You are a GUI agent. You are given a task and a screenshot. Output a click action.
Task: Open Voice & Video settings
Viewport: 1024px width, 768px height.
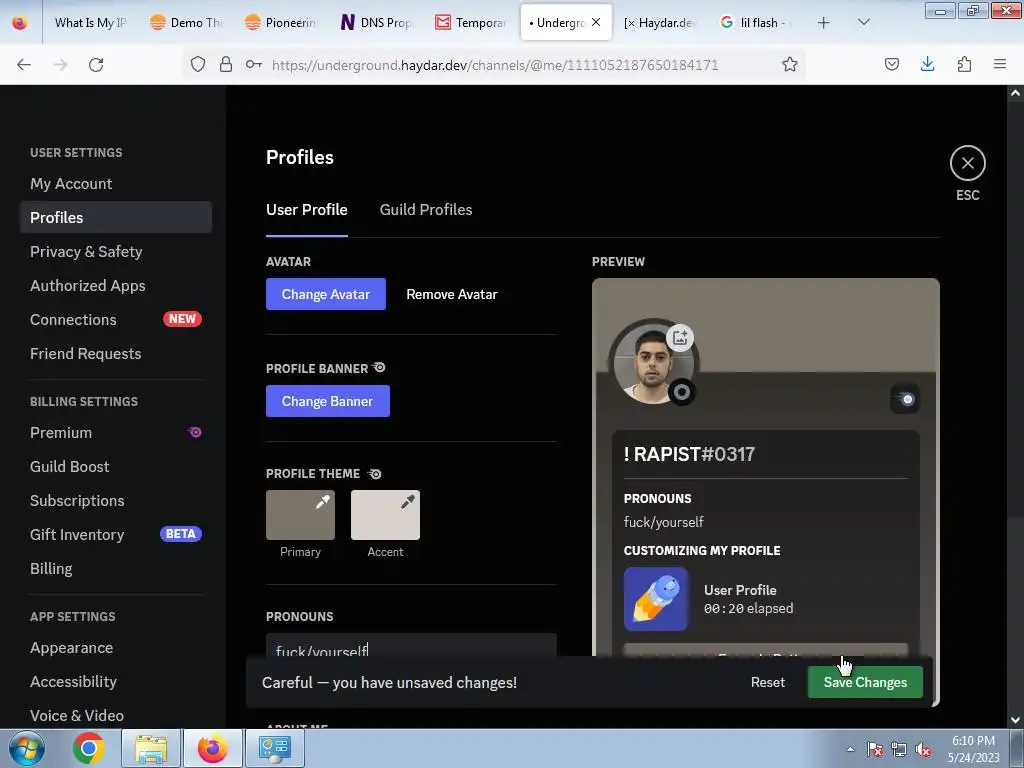[x=116, y=715]
